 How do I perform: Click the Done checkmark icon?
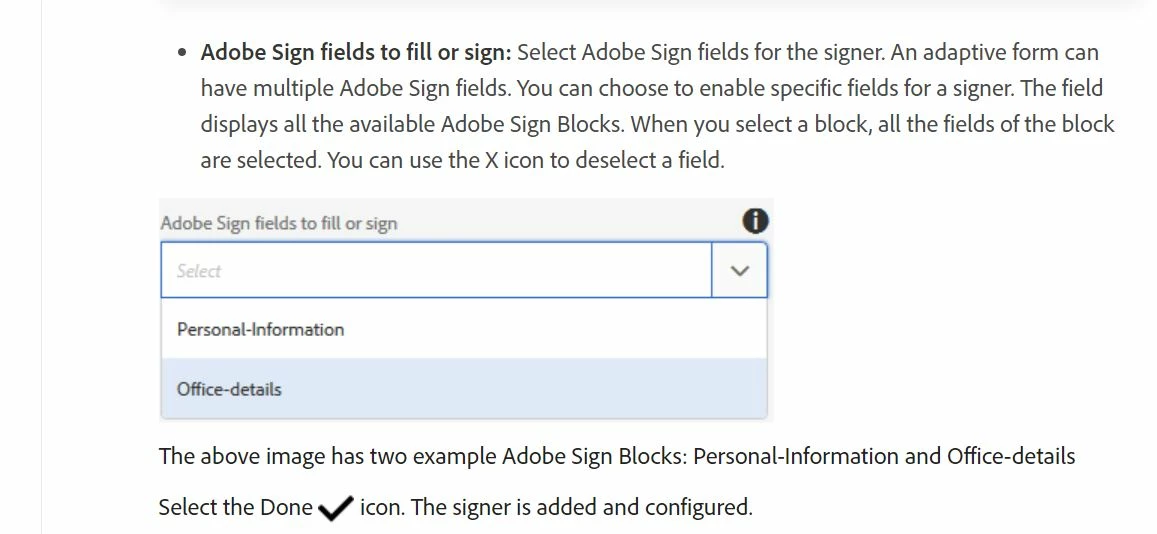(x=336, y=507)
